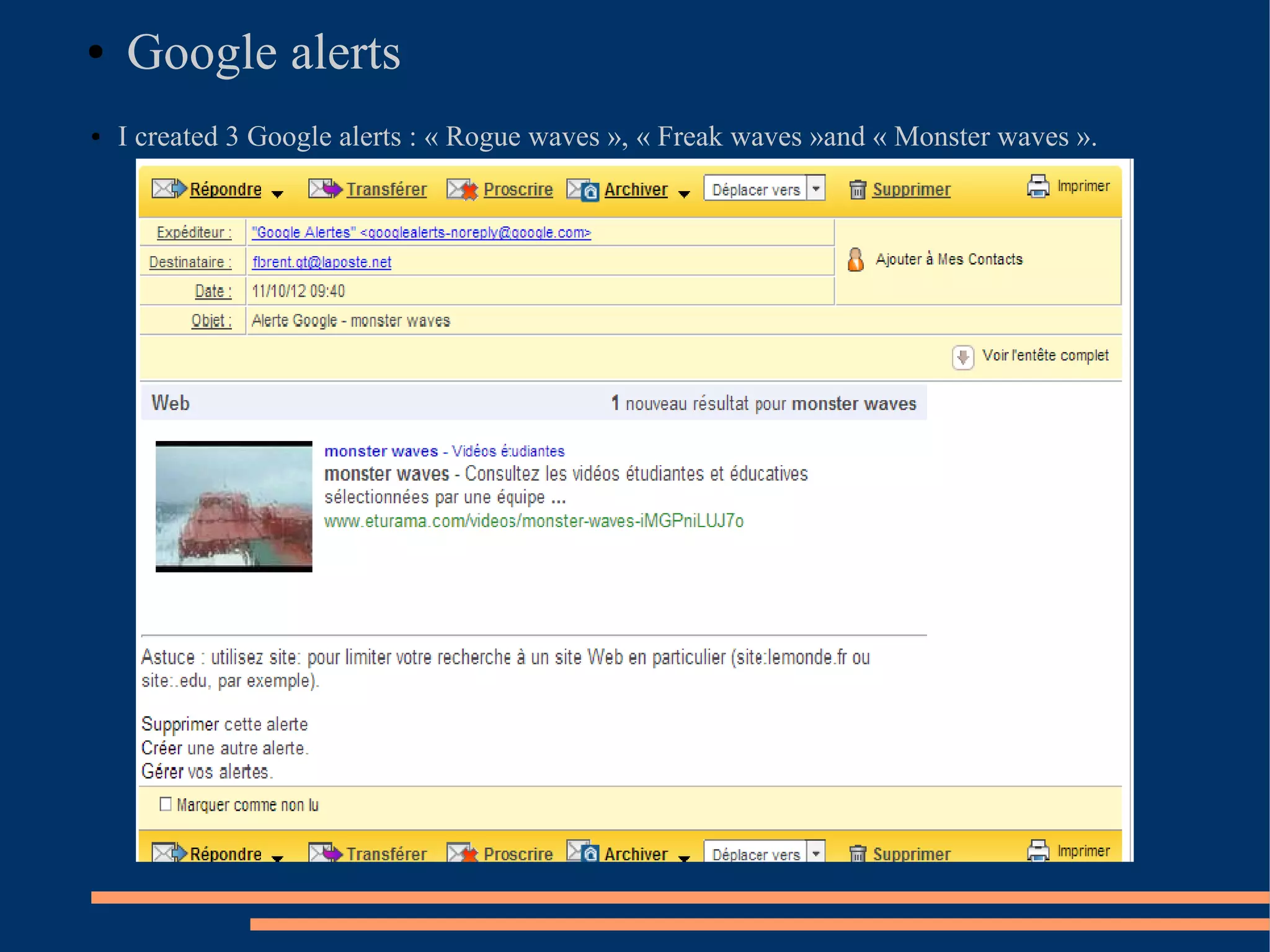Click the Date field label
The image size is (1270, 952).
pos(213,291)
